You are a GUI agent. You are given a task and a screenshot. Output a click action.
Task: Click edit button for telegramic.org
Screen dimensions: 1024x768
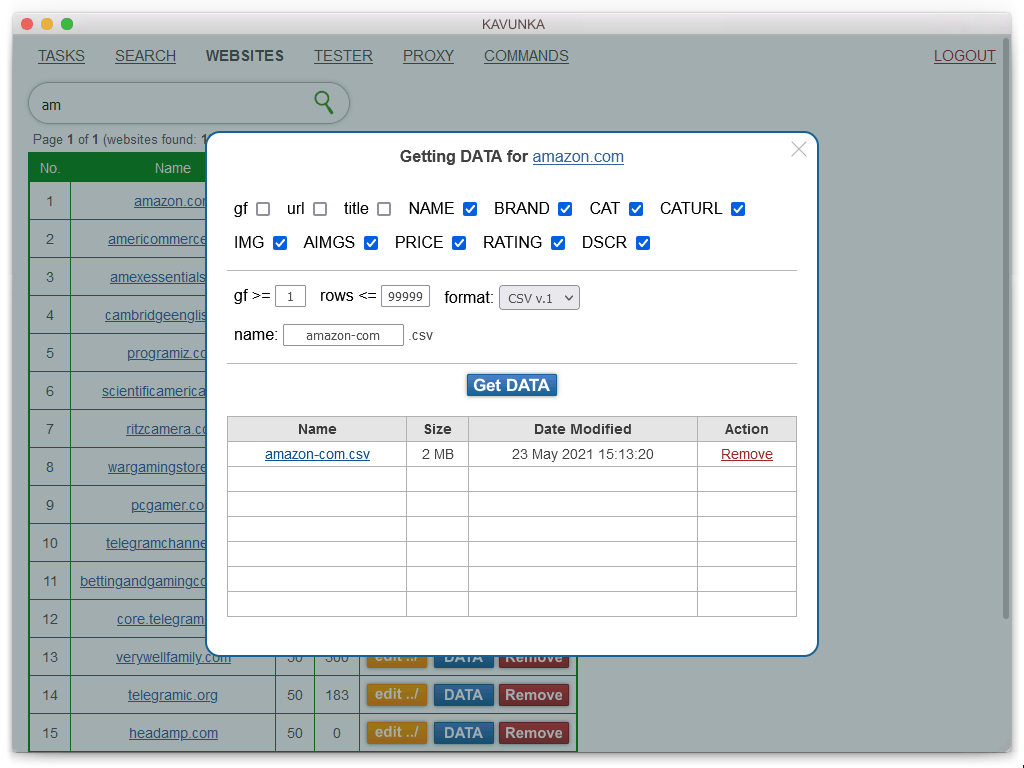click(x=396, y=695)
